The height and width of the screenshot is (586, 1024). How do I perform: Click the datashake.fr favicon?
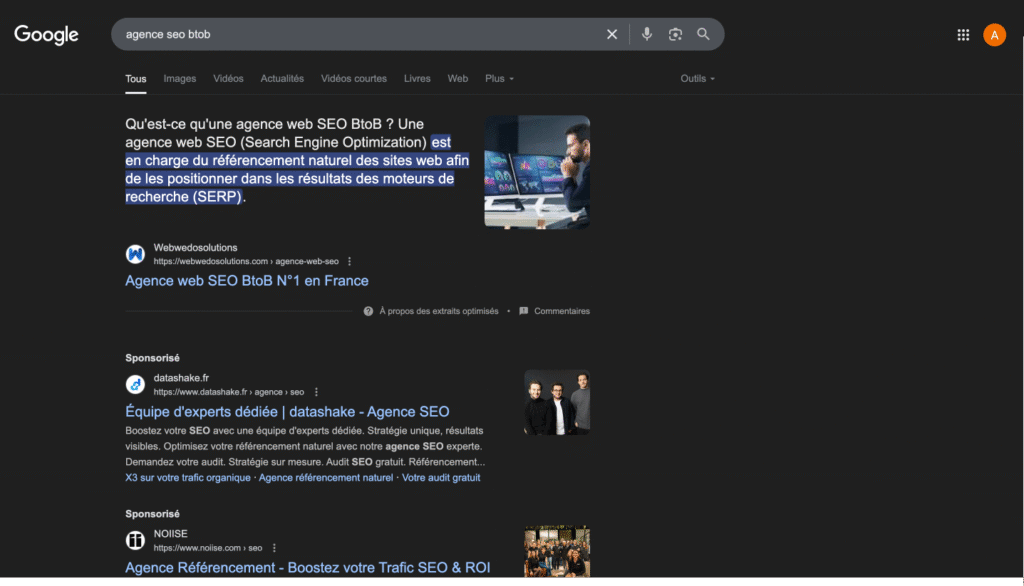point(135,384)
